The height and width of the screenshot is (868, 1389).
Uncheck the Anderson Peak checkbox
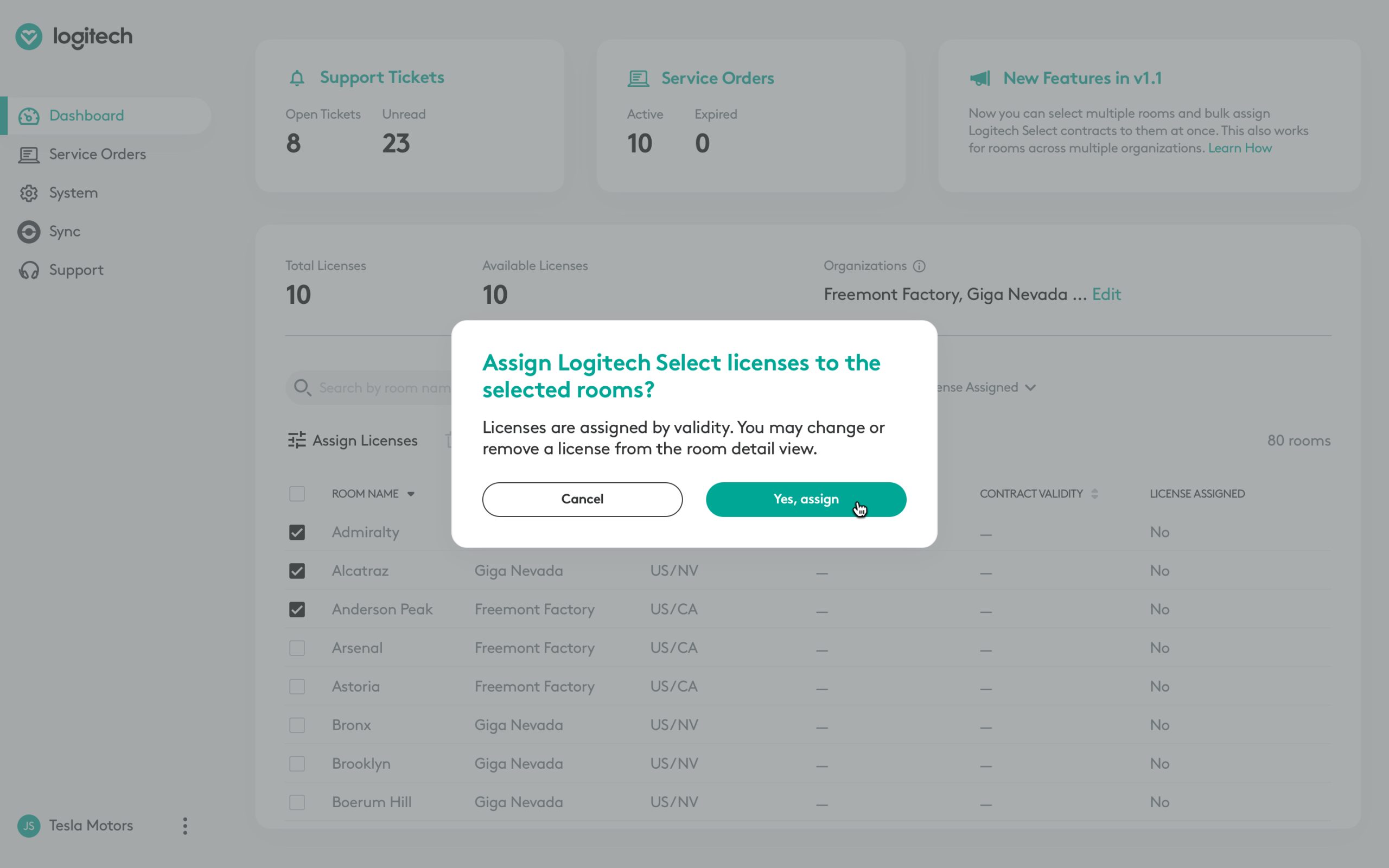297,609
